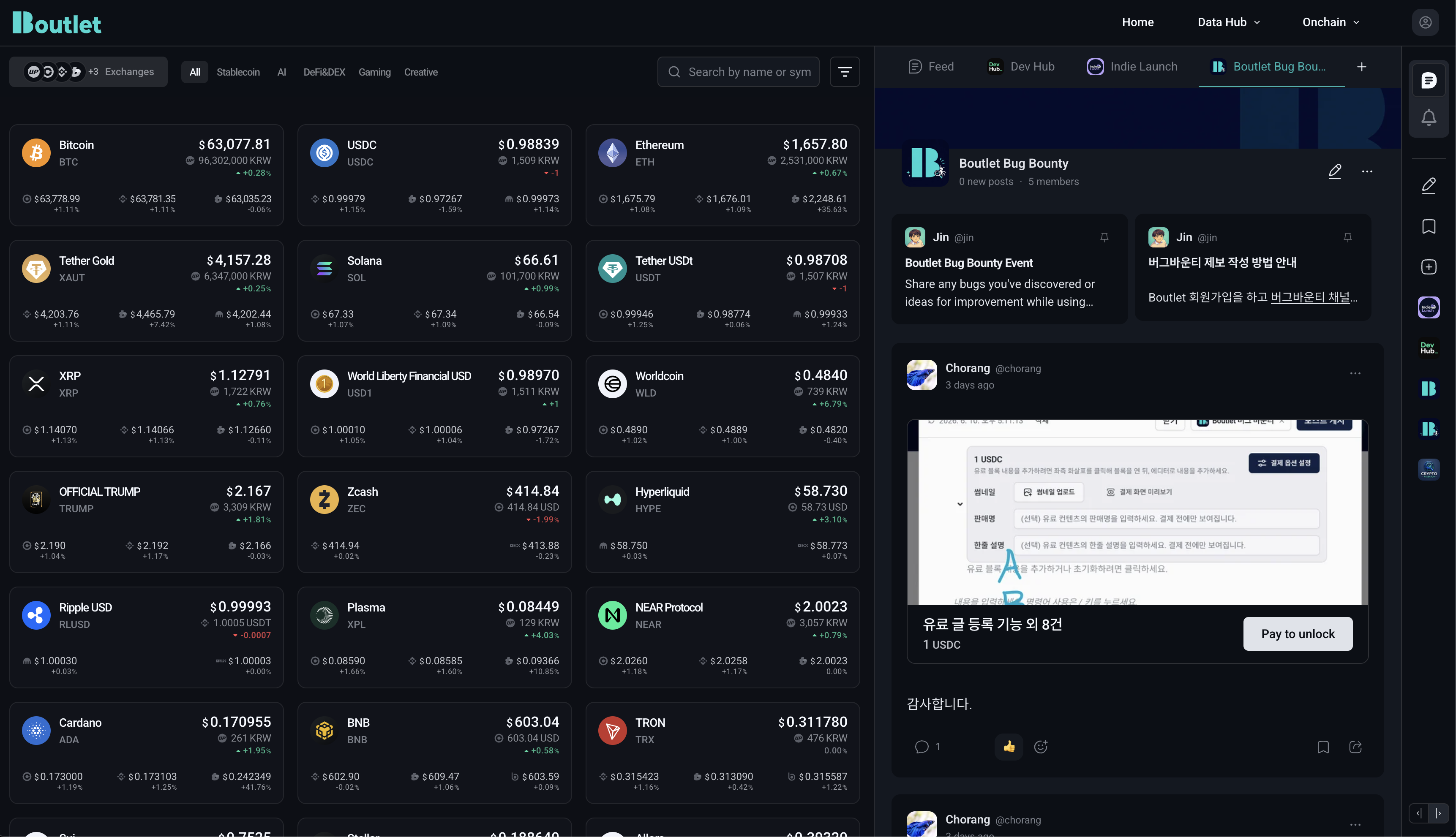Expand the Data Hub dropdown

click(x=1229, y=22)
